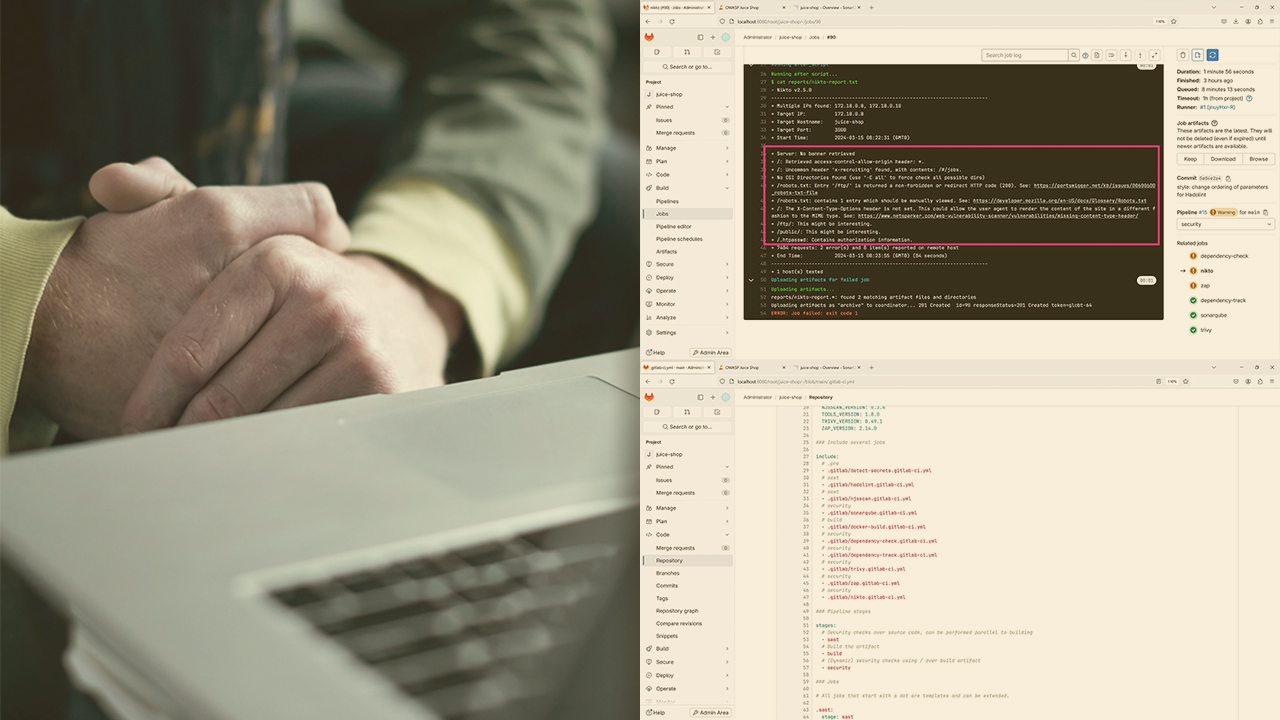Open job log in full screen mode
Image resolution: width=1280 pixels, height=720 pixels.
point(1155,55)
